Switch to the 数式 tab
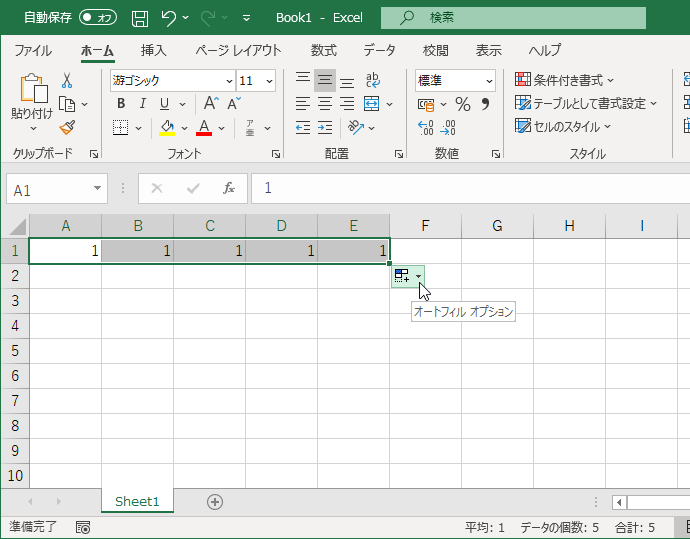690x539 pixels. click(323, 50)
